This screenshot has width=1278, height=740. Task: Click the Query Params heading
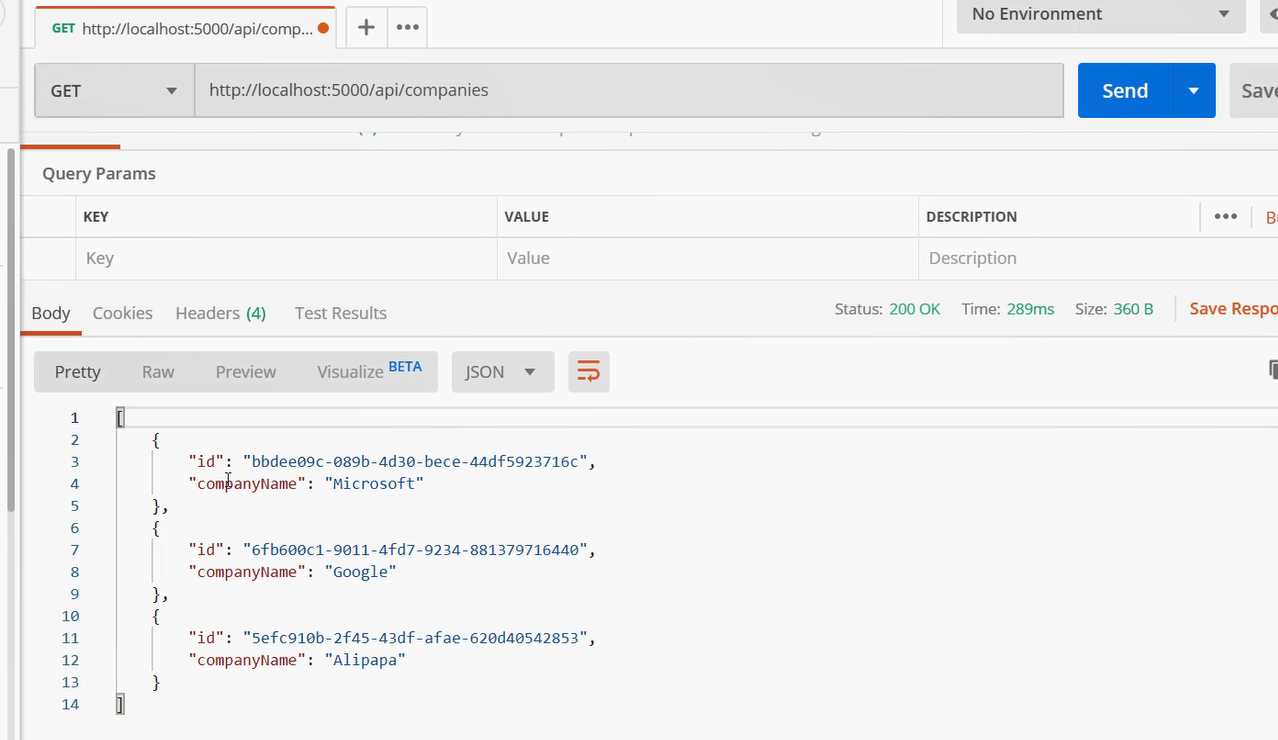click(99, 173)
